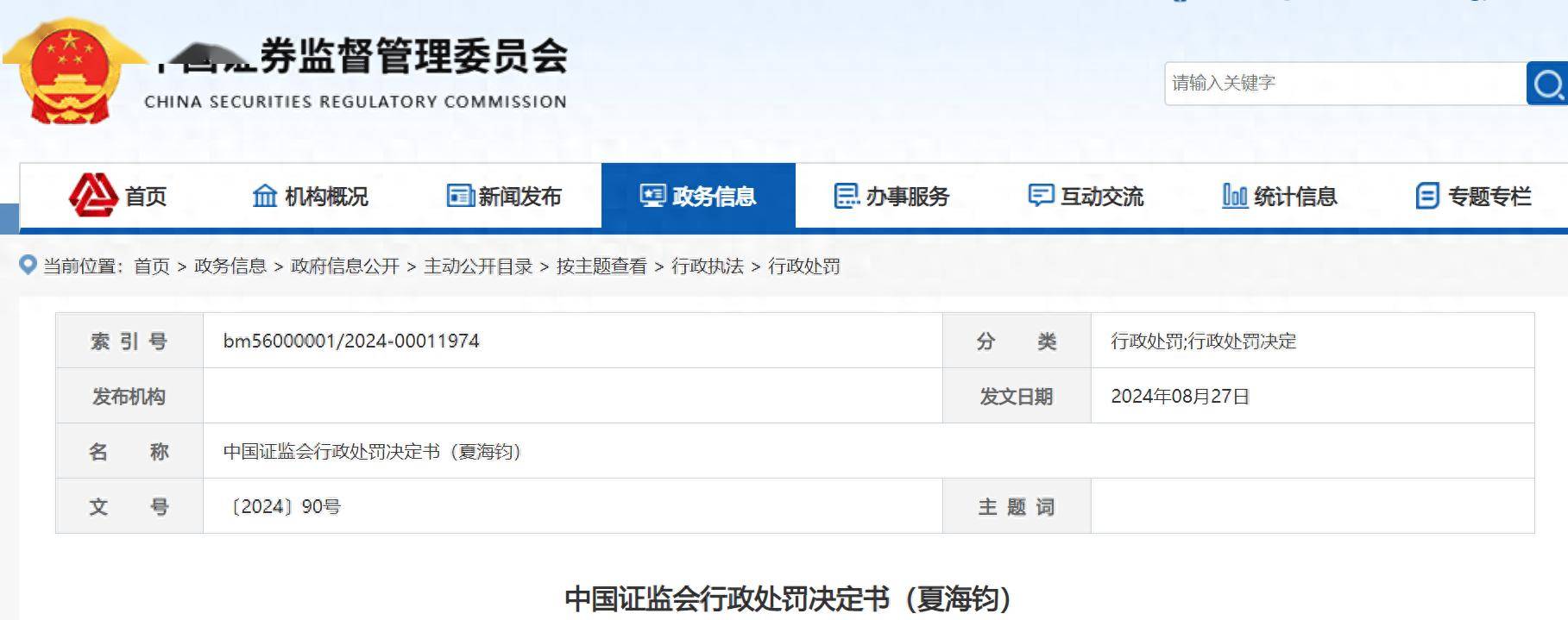Image resolution: width=1568 pixels, height=620 pixels.
Task: Click the red triangle icon beside 首页
Action: pos(93,195)
